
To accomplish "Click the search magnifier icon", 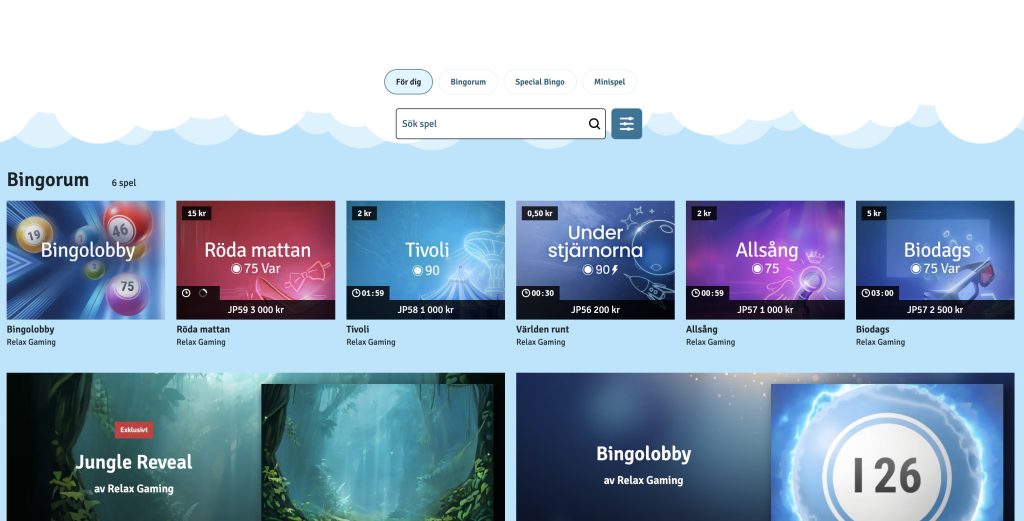I will pyautogui.click(x=594, y=123).
